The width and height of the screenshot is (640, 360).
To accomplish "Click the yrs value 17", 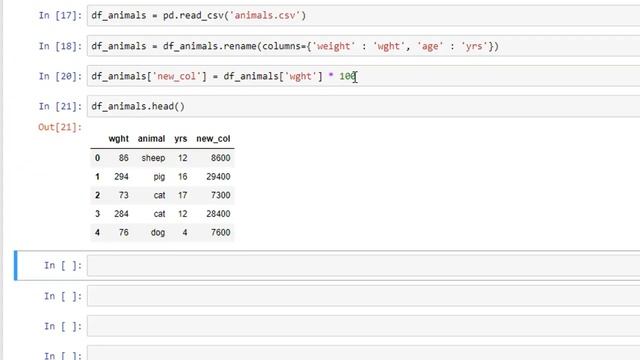I will [x=182, y=195].
